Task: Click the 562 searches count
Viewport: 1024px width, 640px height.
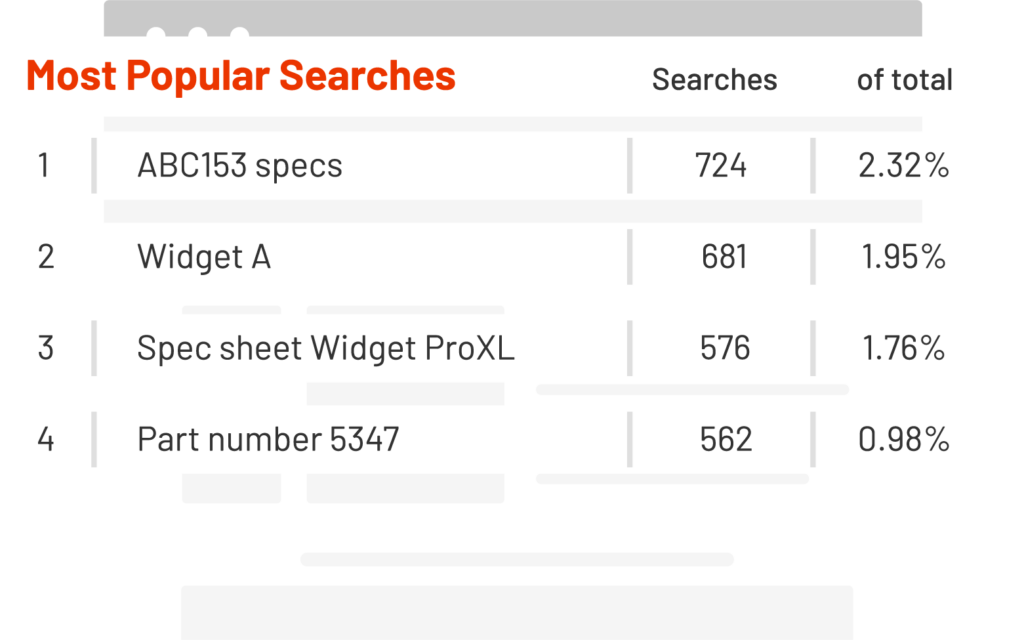Action: tap(724, 439)
